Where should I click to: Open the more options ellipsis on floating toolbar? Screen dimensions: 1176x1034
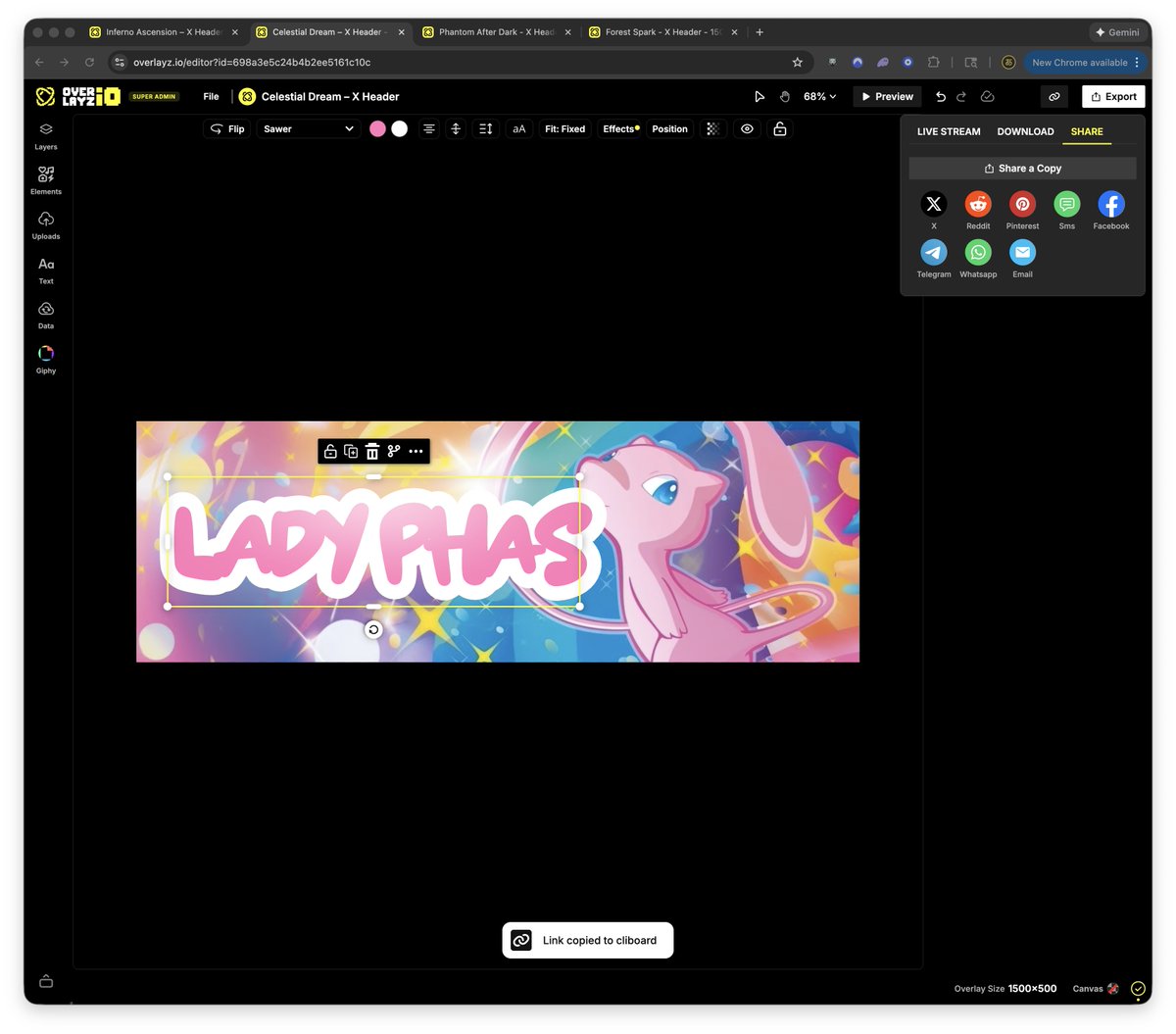[x=416, y=452]
